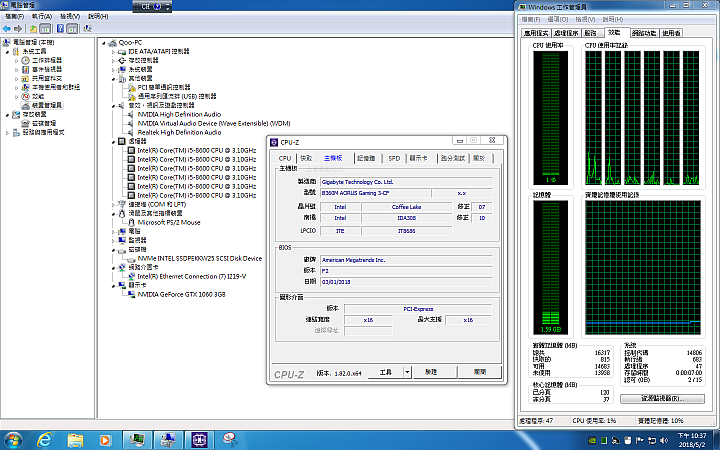Select NVIDIA High Definition Audio device
720x450 pixels.
179,114
